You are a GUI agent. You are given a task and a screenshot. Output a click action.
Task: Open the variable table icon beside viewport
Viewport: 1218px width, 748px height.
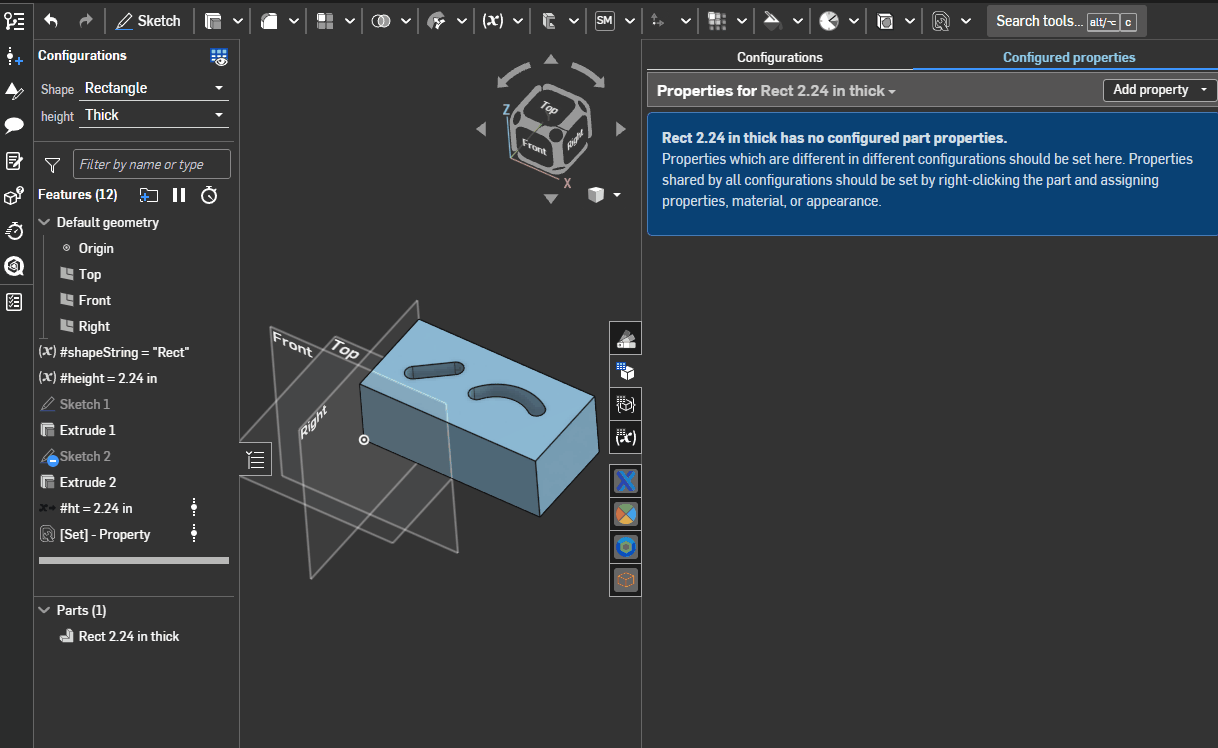626,437
